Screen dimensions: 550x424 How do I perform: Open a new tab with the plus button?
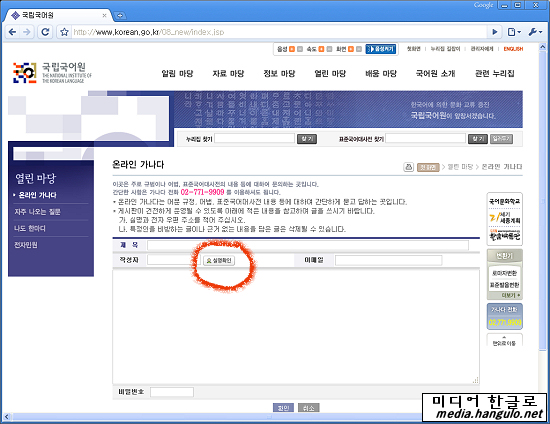tap(120, 15)
